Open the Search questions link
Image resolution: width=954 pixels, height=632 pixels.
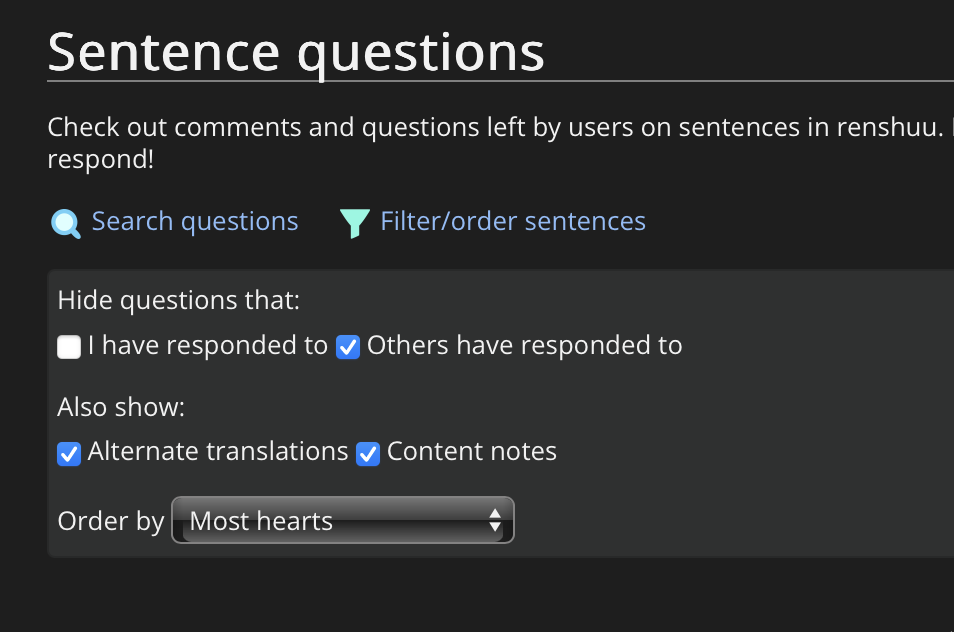tap(195, 221)
